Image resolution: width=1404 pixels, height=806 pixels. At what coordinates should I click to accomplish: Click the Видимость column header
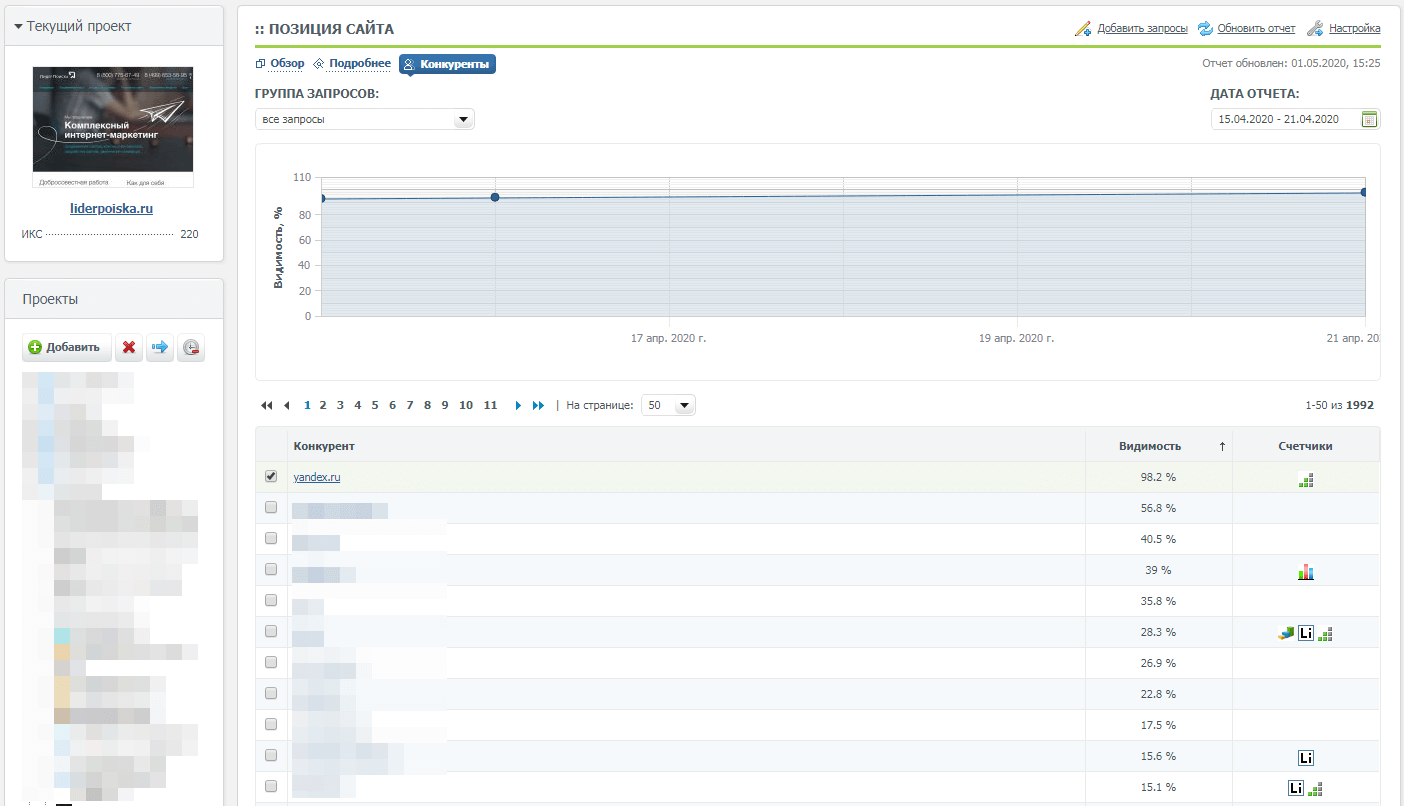coord(1150,447)
